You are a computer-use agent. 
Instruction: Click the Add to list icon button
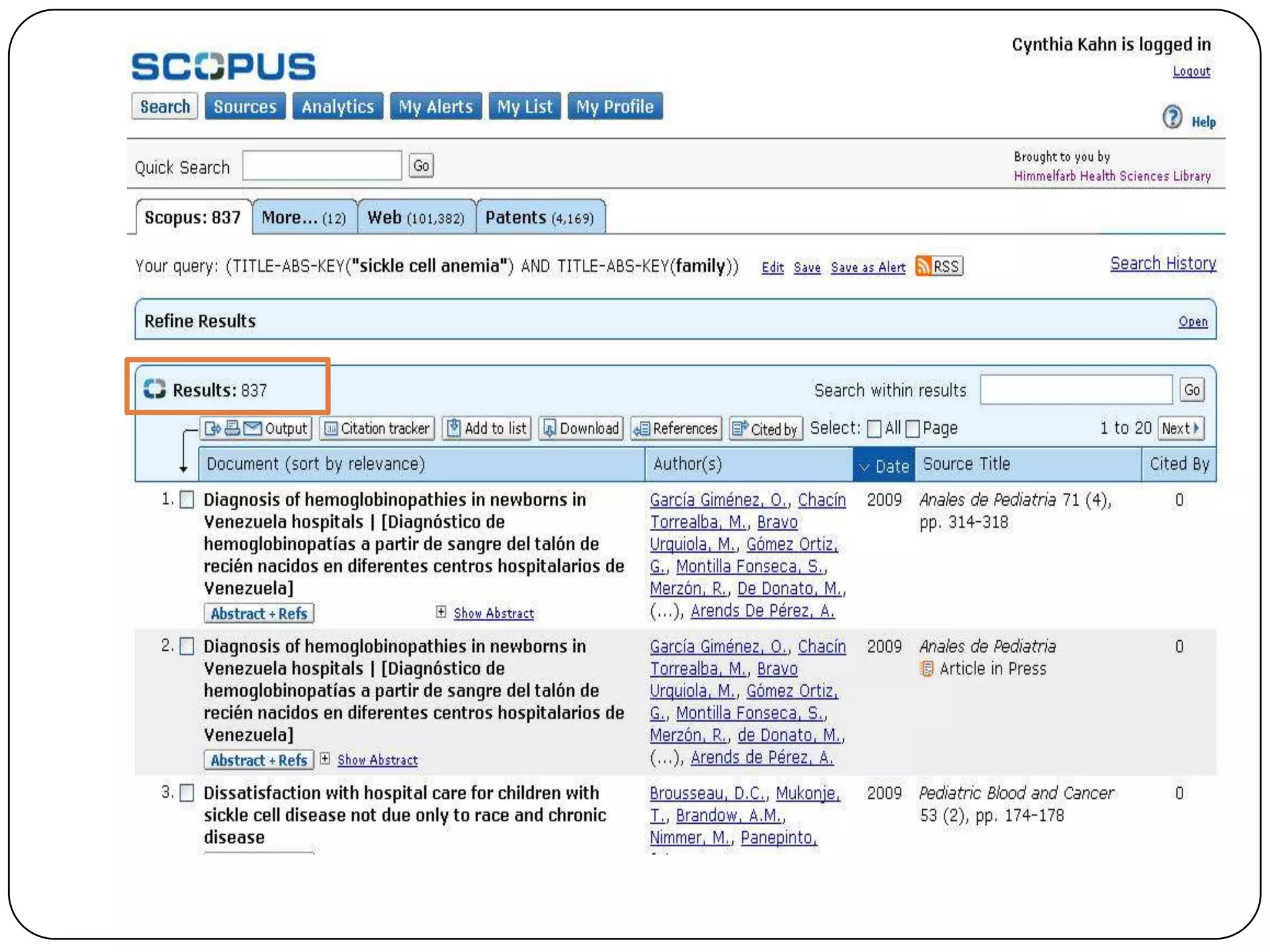[487, 428]
